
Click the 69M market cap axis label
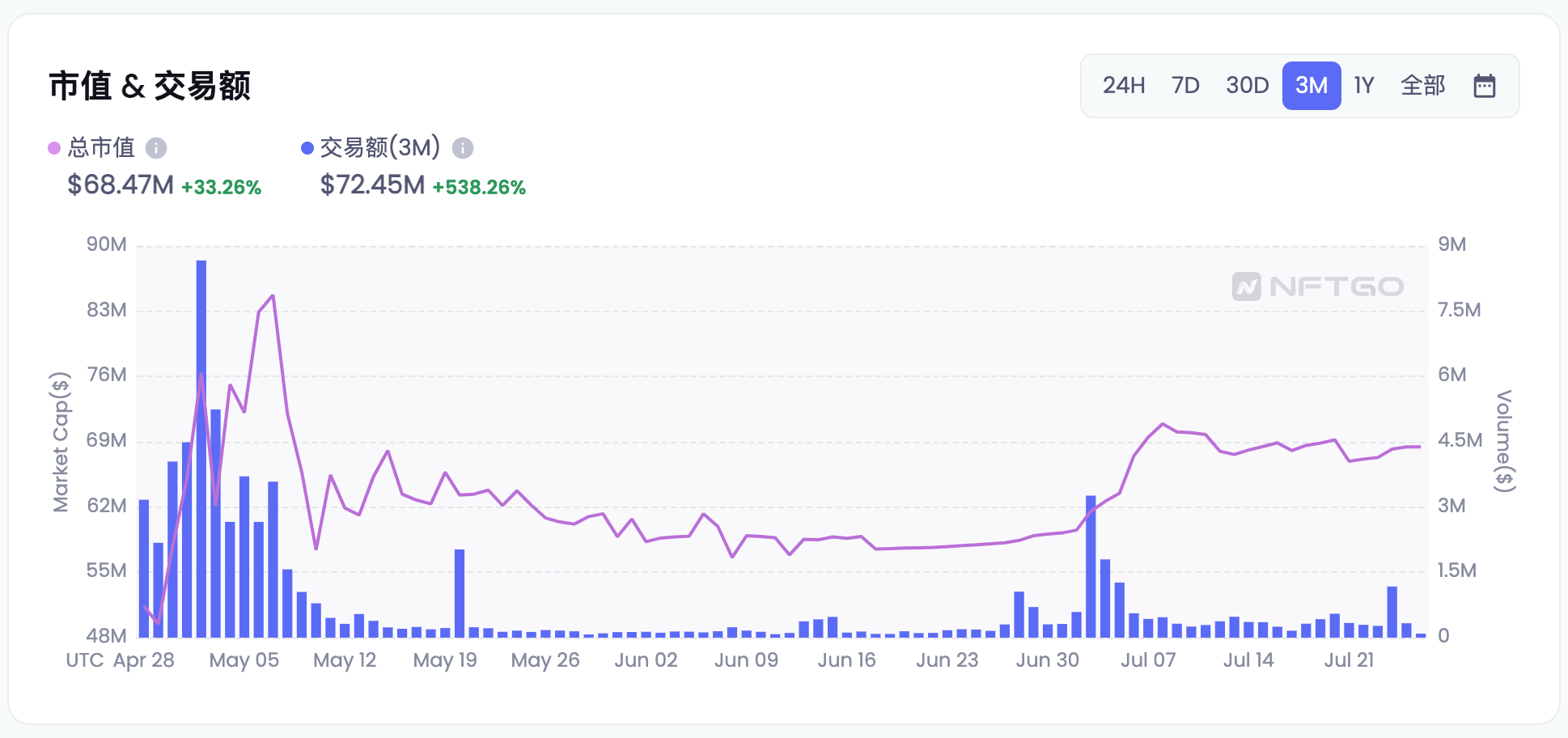click(x=107, y=440)
